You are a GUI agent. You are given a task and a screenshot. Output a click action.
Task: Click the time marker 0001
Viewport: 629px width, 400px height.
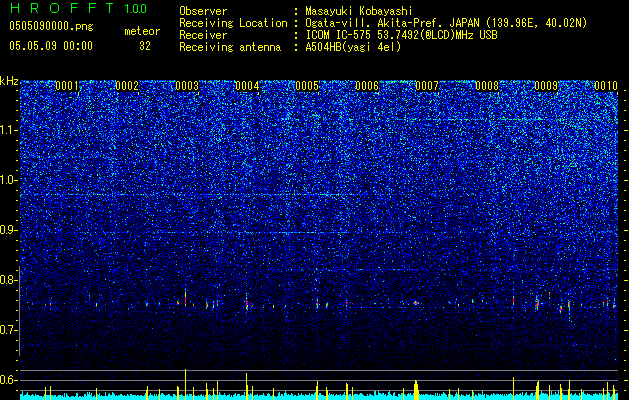[x=67, y=86]
